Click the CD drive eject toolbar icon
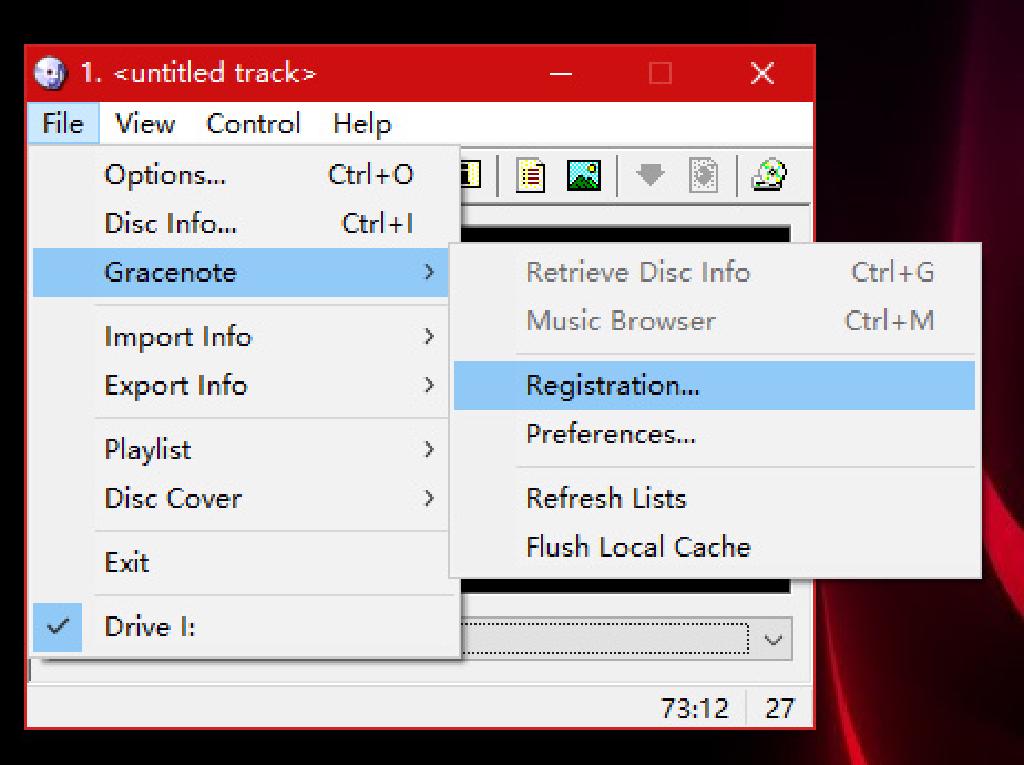 point(769,175)
